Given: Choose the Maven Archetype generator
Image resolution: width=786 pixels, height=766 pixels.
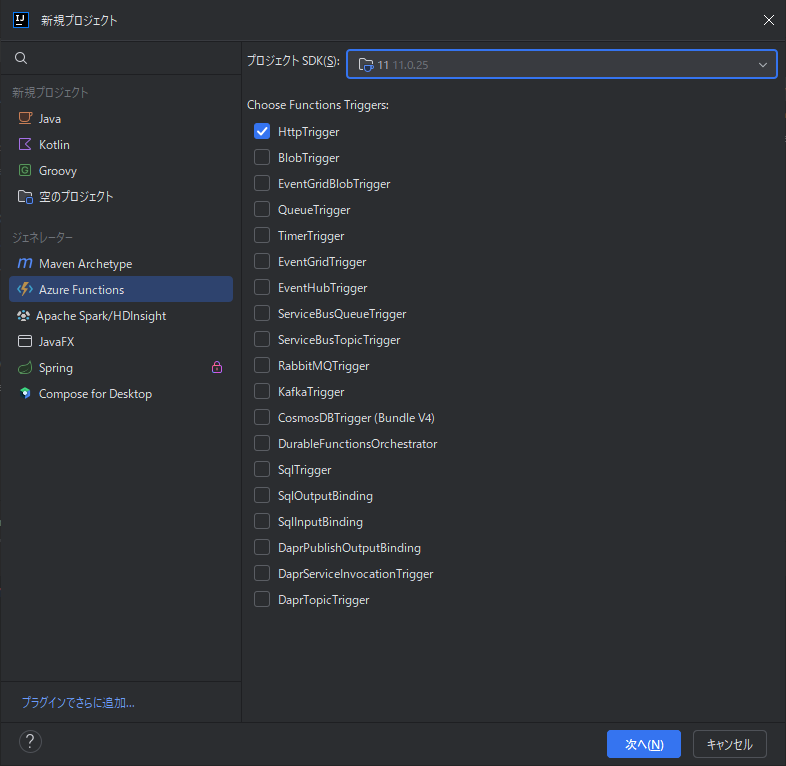Looking at the screenshot, I should pos(121,263).
